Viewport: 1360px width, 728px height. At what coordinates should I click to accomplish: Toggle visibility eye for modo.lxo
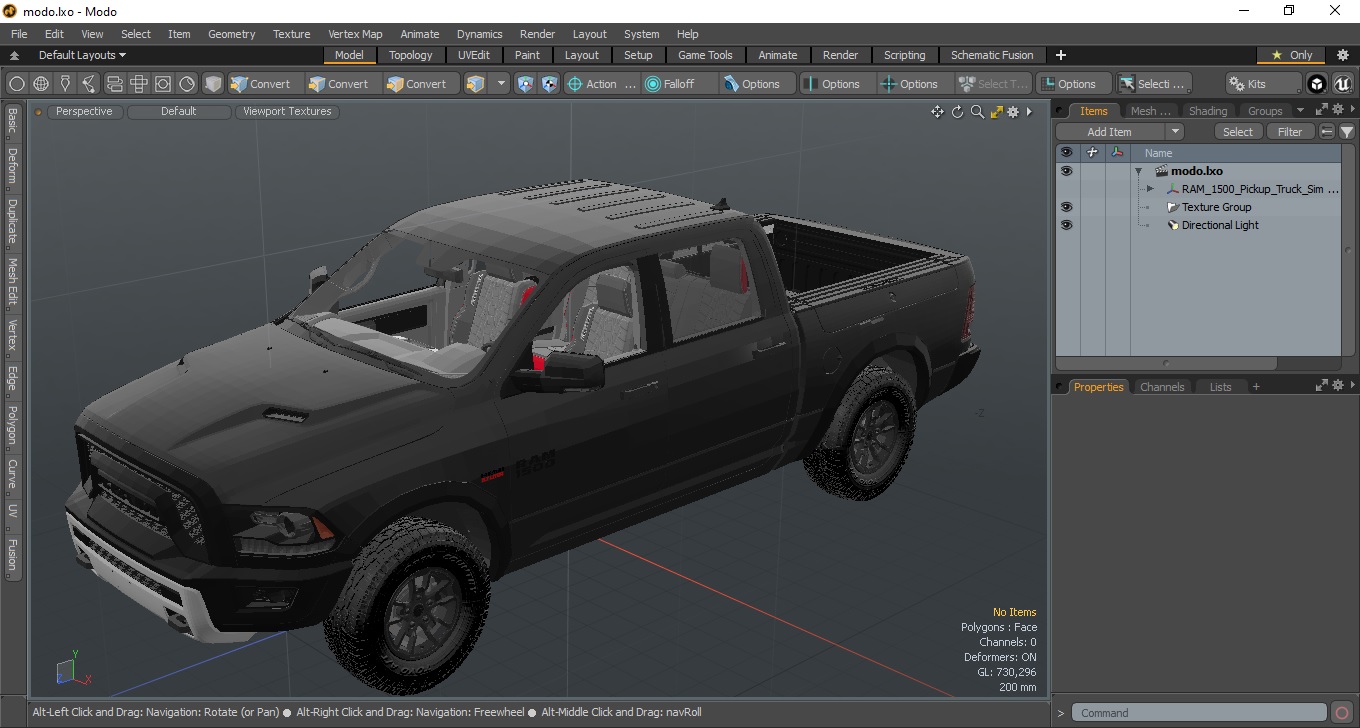1066,171
